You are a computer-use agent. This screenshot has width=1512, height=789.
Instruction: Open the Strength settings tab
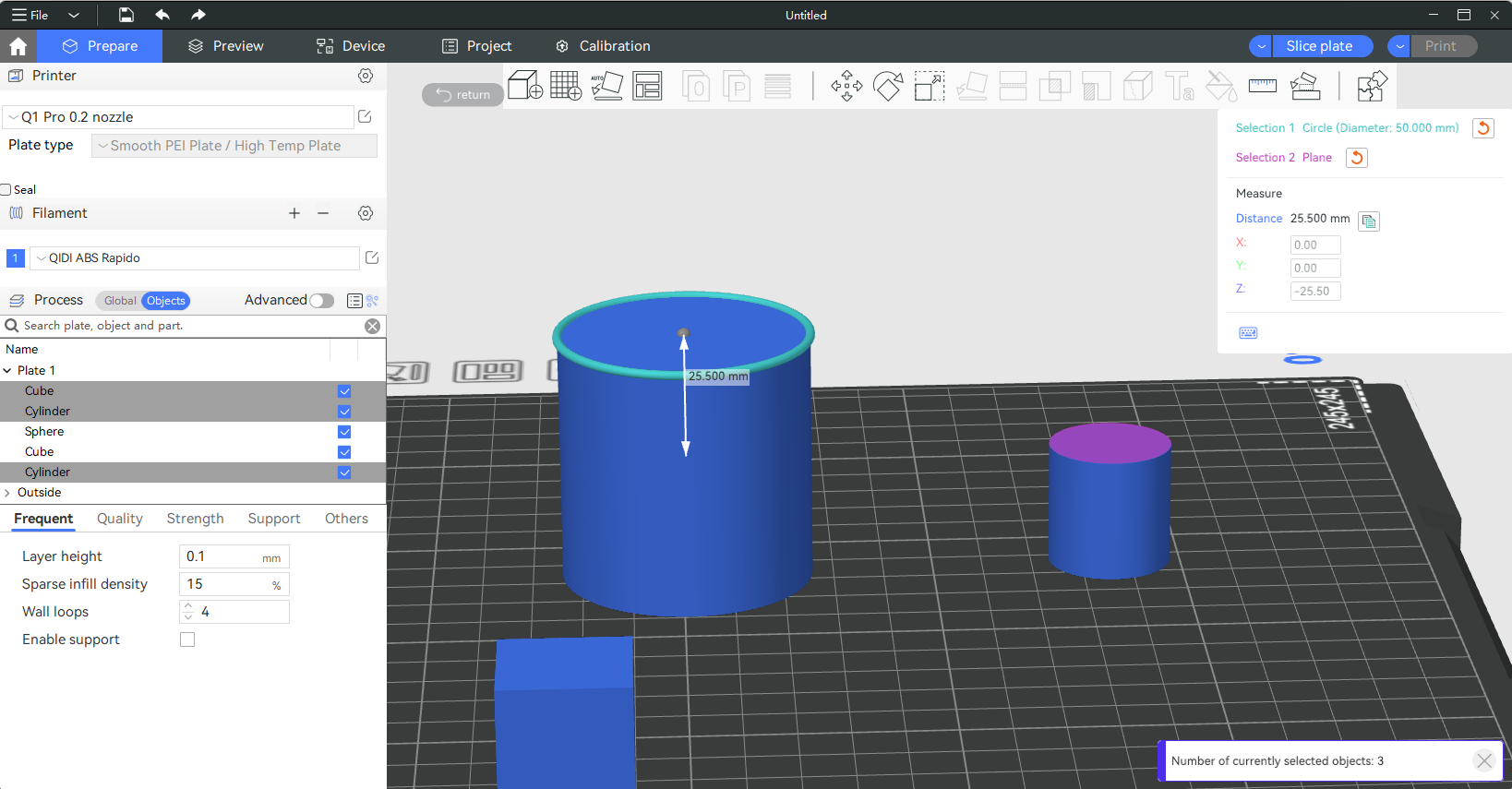195,519
